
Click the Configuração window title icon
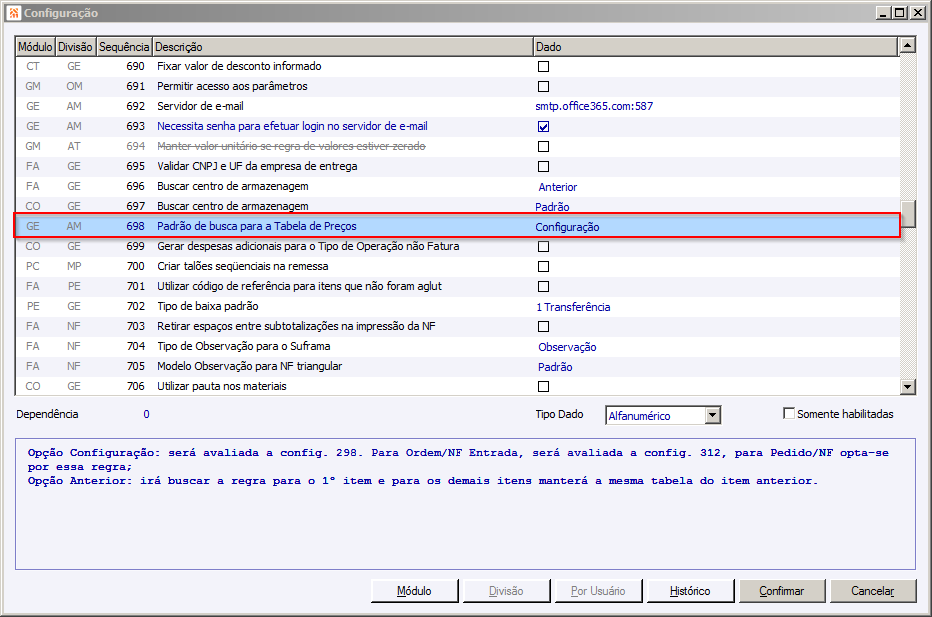pyautogui.click(x=14, y=12)
